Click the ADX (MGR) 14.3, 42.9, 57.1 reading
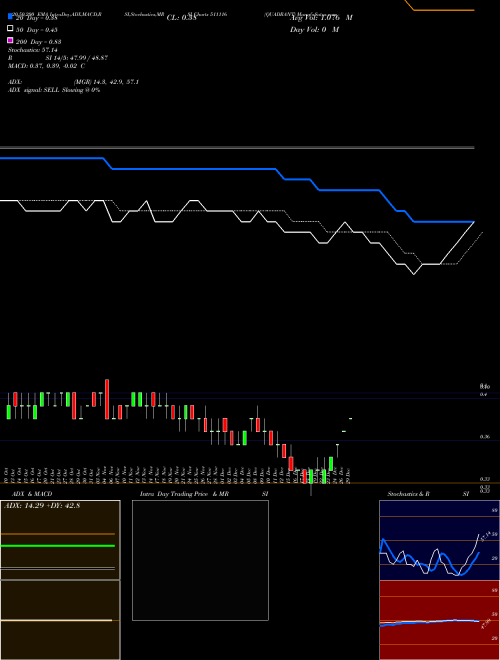 [x=73, y=82]
